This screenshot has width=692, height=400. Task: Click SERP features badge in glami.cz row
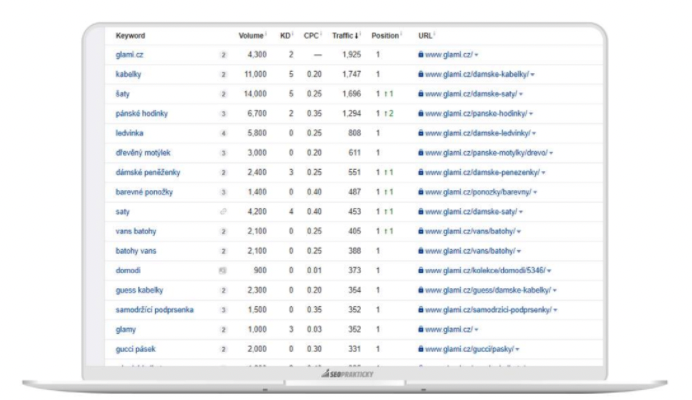223,55
